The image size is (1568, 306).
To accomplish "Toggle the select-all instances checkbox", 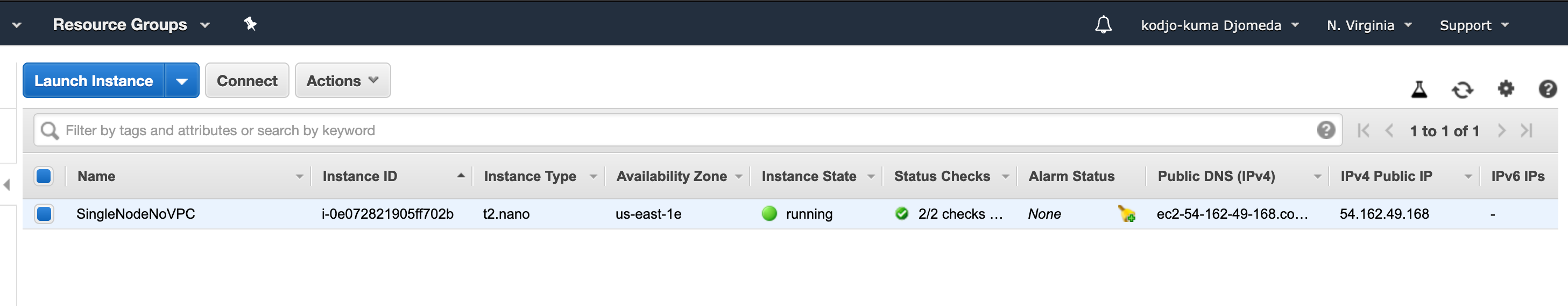I will [x=44, y=176].
